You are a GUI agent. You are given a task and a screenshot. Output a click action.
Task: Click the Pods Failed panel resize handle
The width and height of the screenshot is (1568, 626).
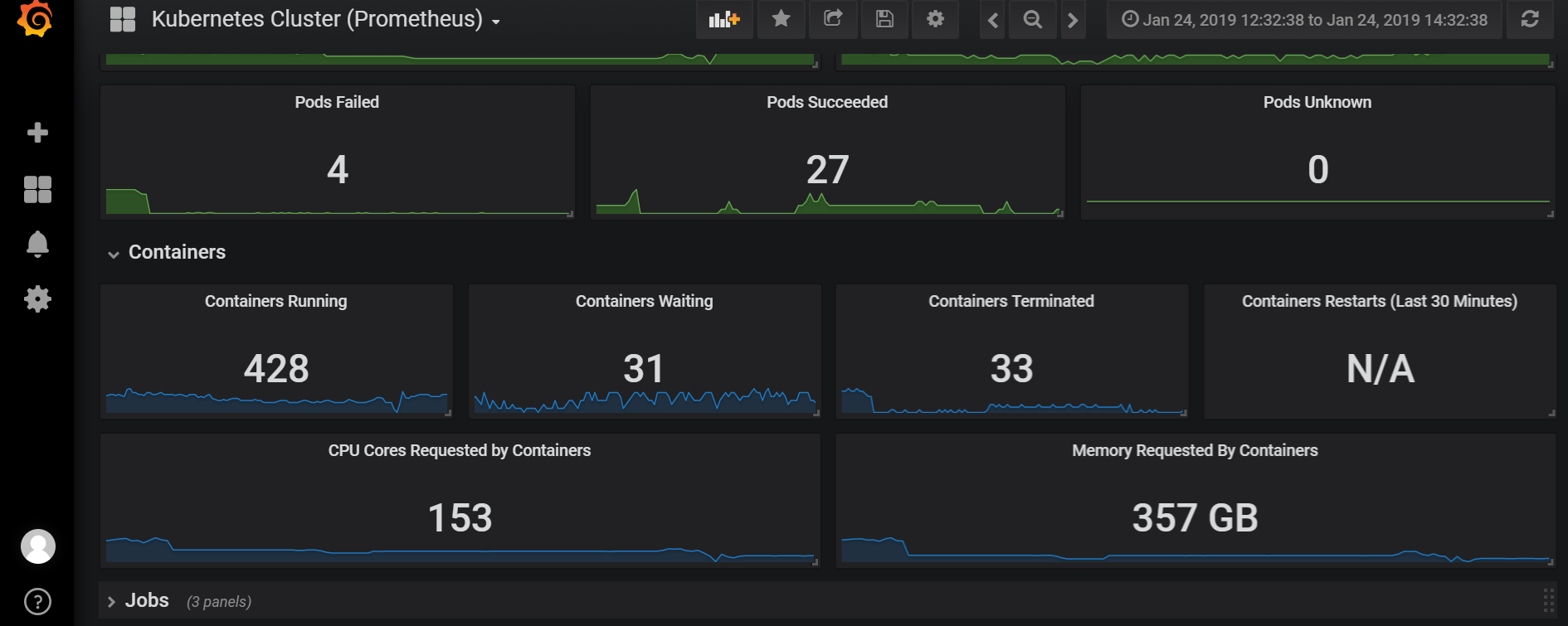570,214
